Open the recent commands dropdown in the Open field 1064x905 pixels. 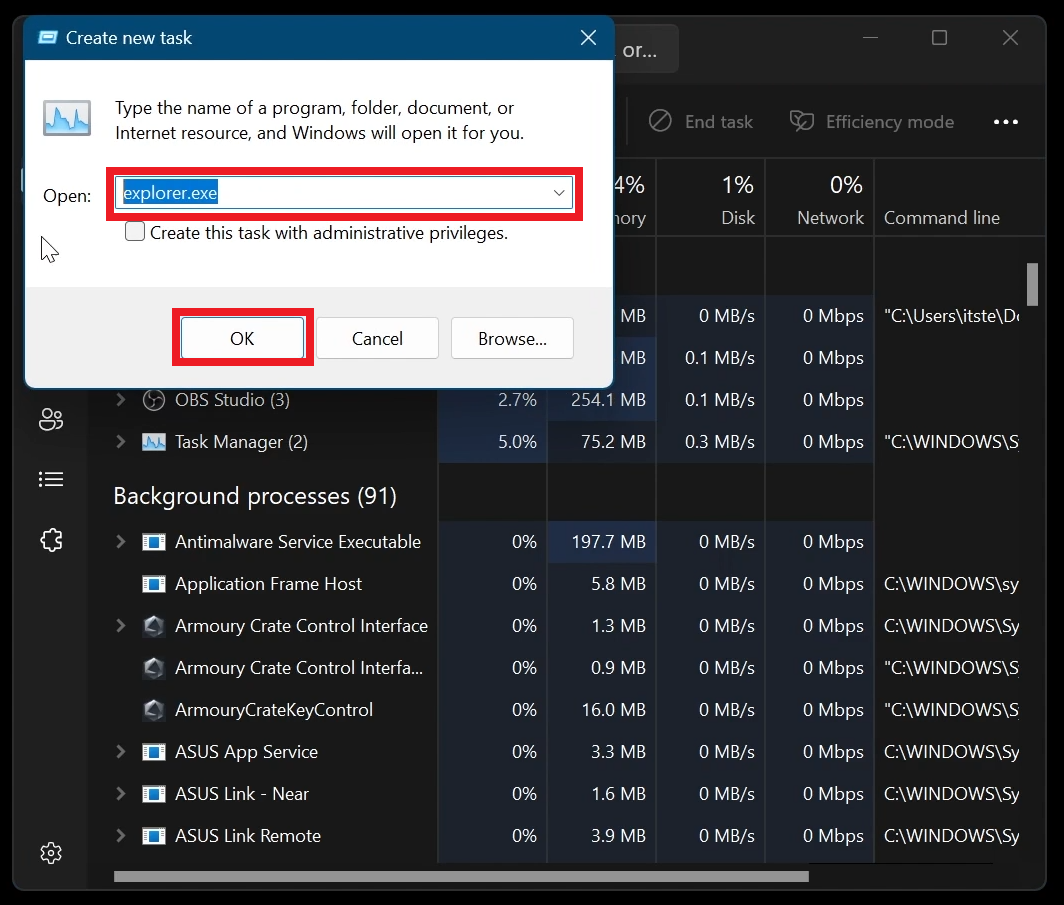(559, 195)
